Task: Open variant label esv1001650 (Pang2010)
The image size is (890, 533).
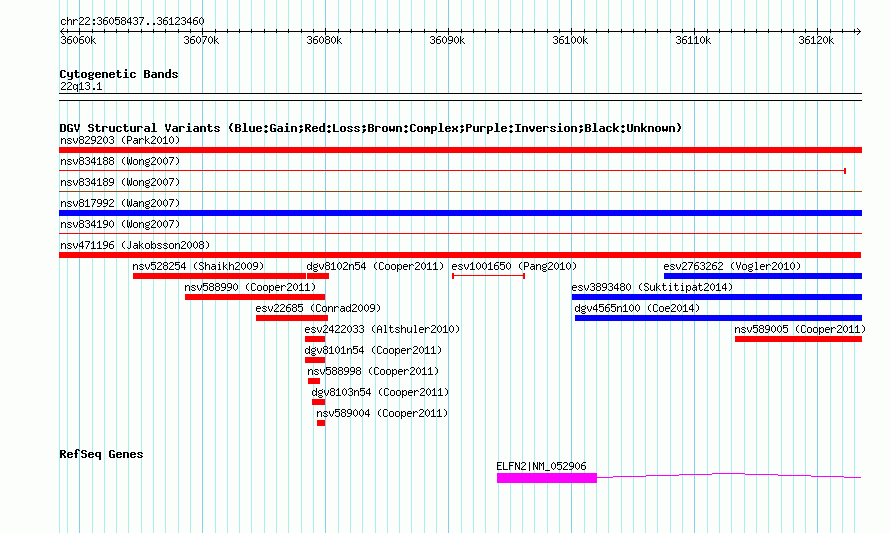Action: (514, 266)
